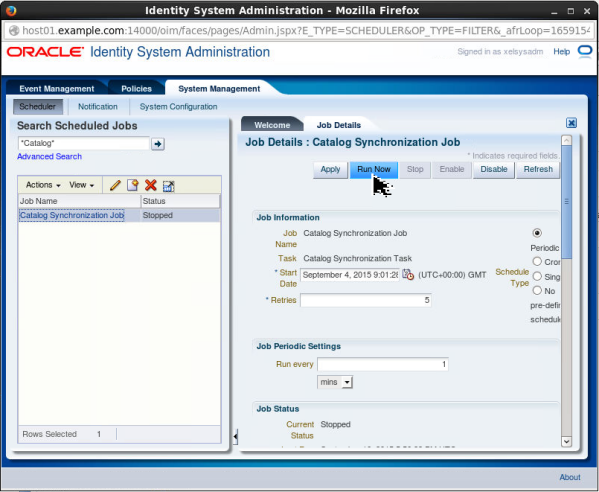Click the refresh table icon in toolbar

coord(168,186)
